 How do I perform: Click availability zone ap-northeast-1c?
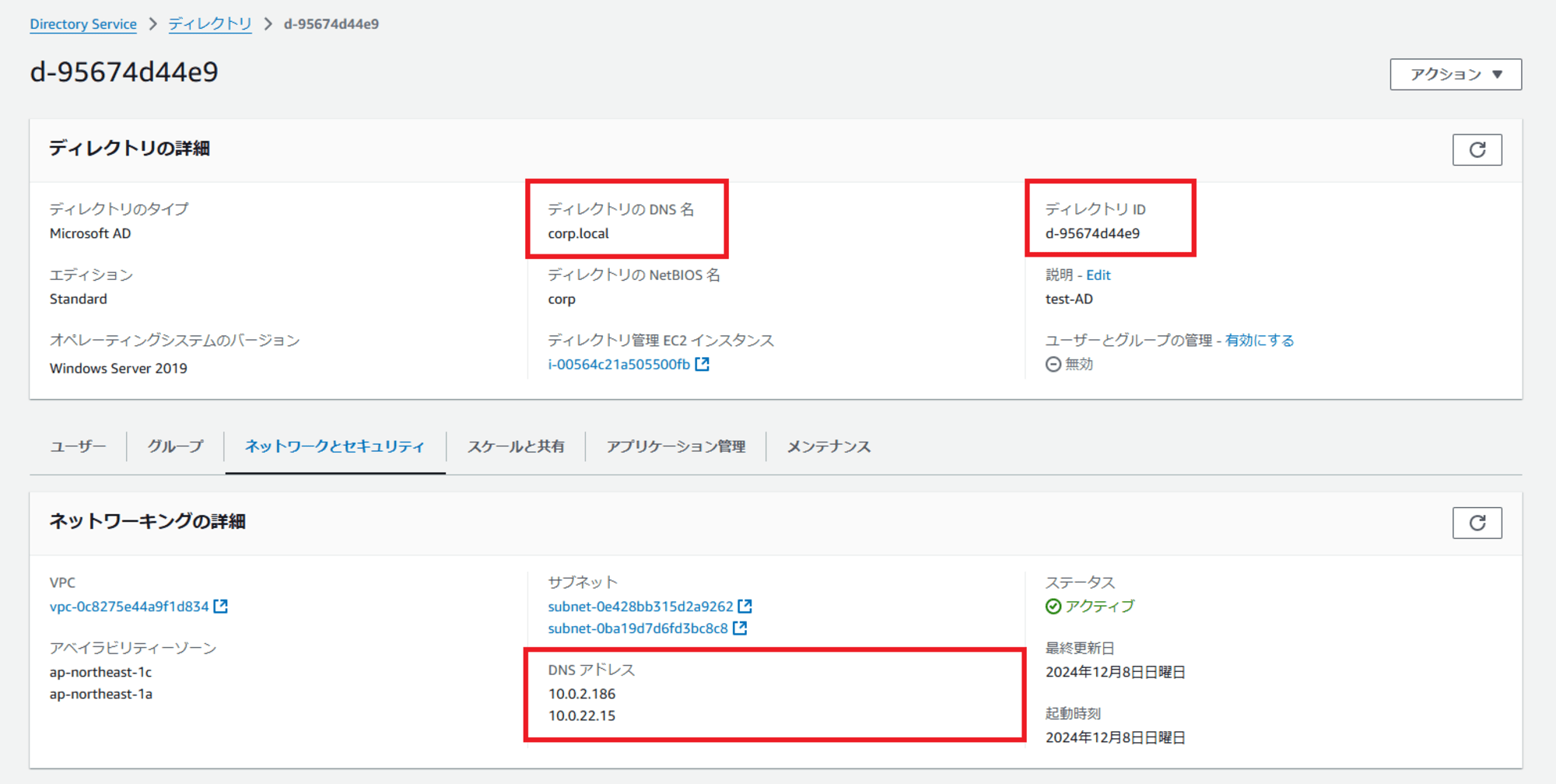101,672
